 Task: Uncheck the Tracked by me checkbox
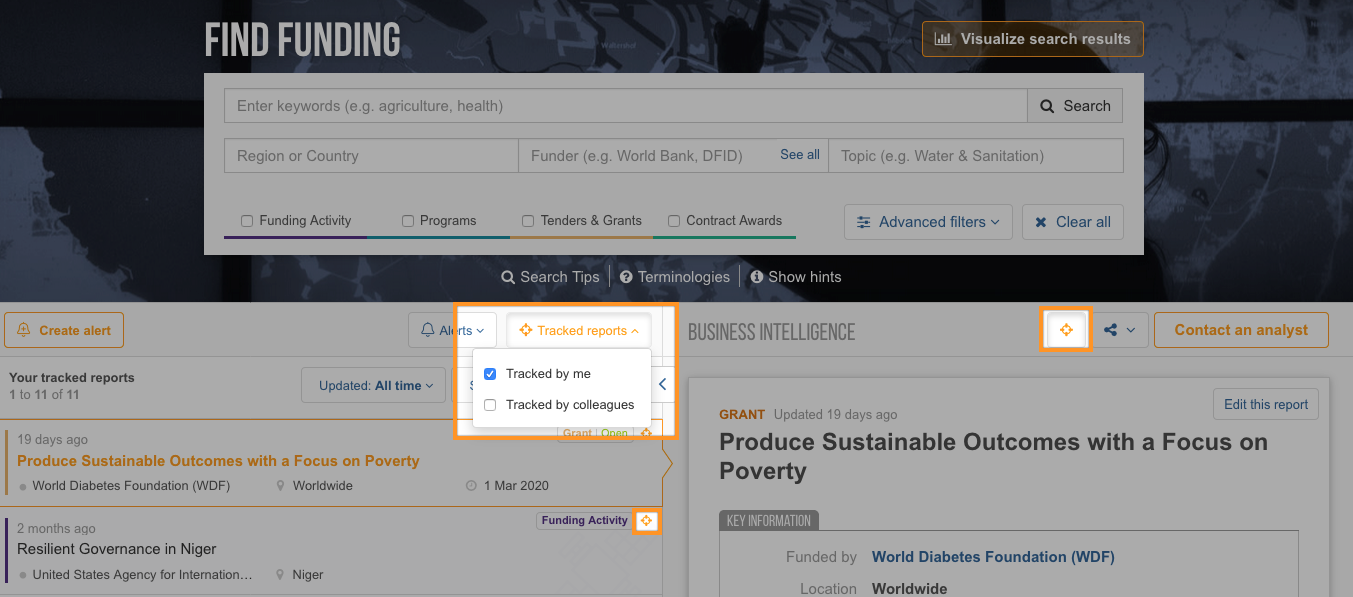490,374
